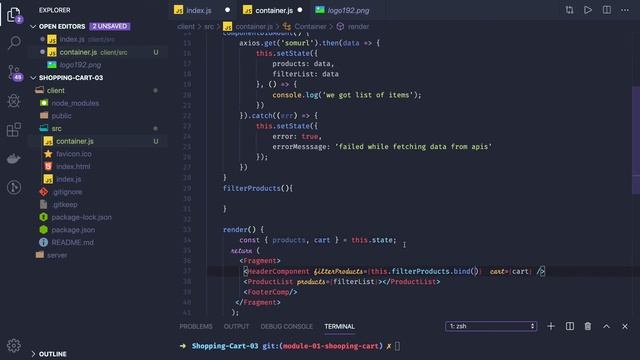Viewport: 640px width, 360px height.
Task: Open the .gitkeep file
Action: click(98, 204)
